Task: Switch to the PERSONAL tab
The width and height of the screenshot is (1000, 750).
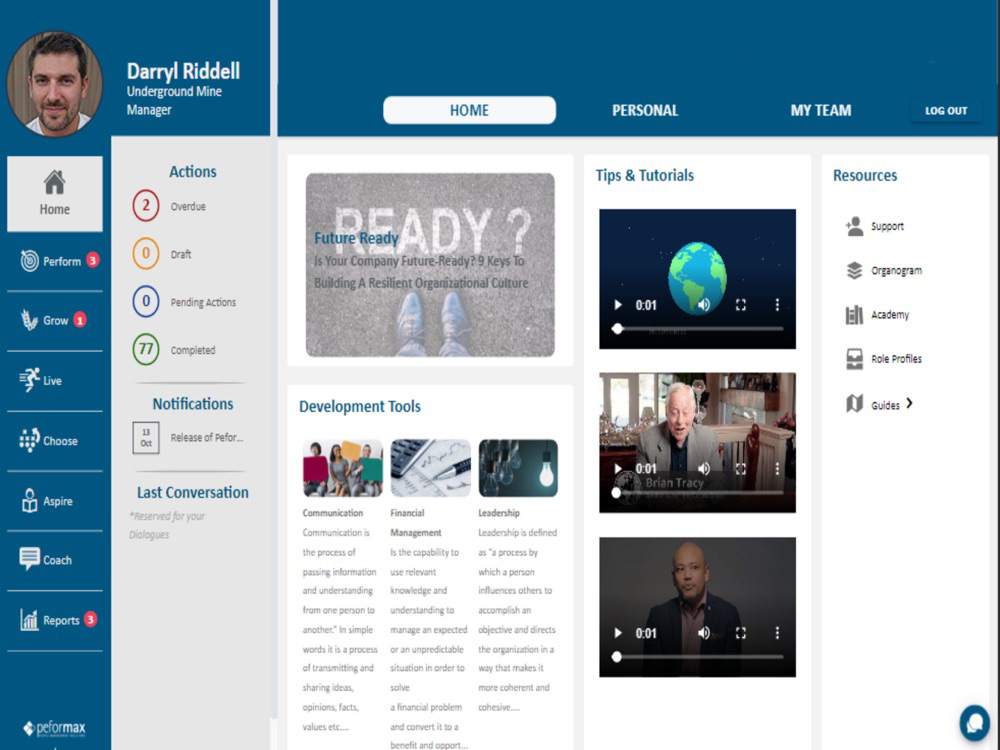Action: [x=645, y=110]
